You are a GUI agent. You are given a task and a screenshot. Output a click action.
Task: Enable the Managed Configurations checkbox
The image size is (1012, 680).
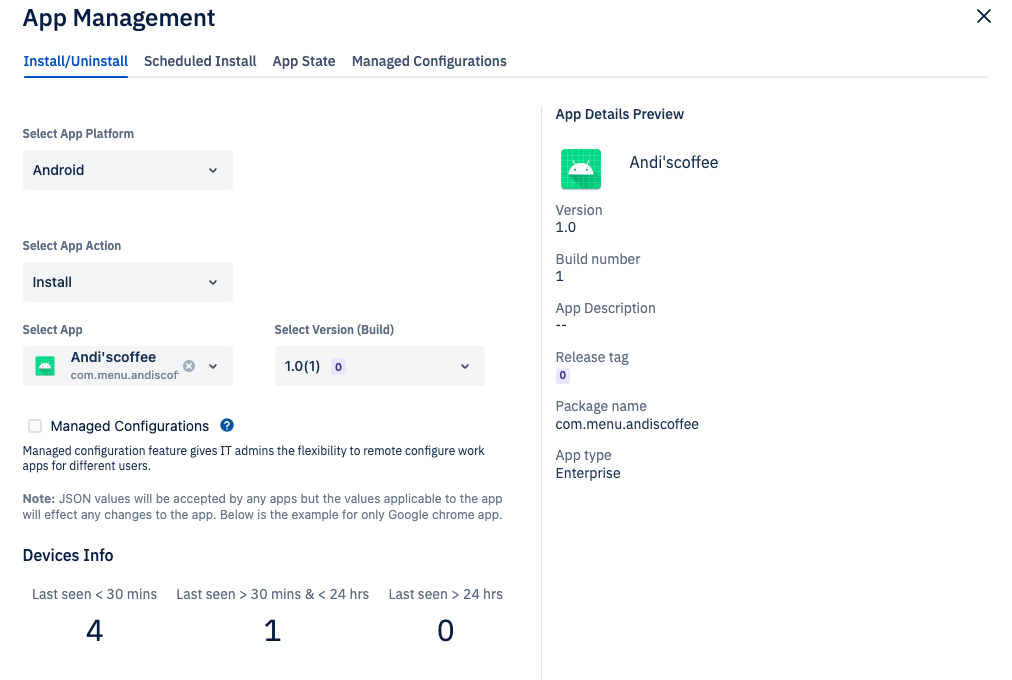(35, 425)
